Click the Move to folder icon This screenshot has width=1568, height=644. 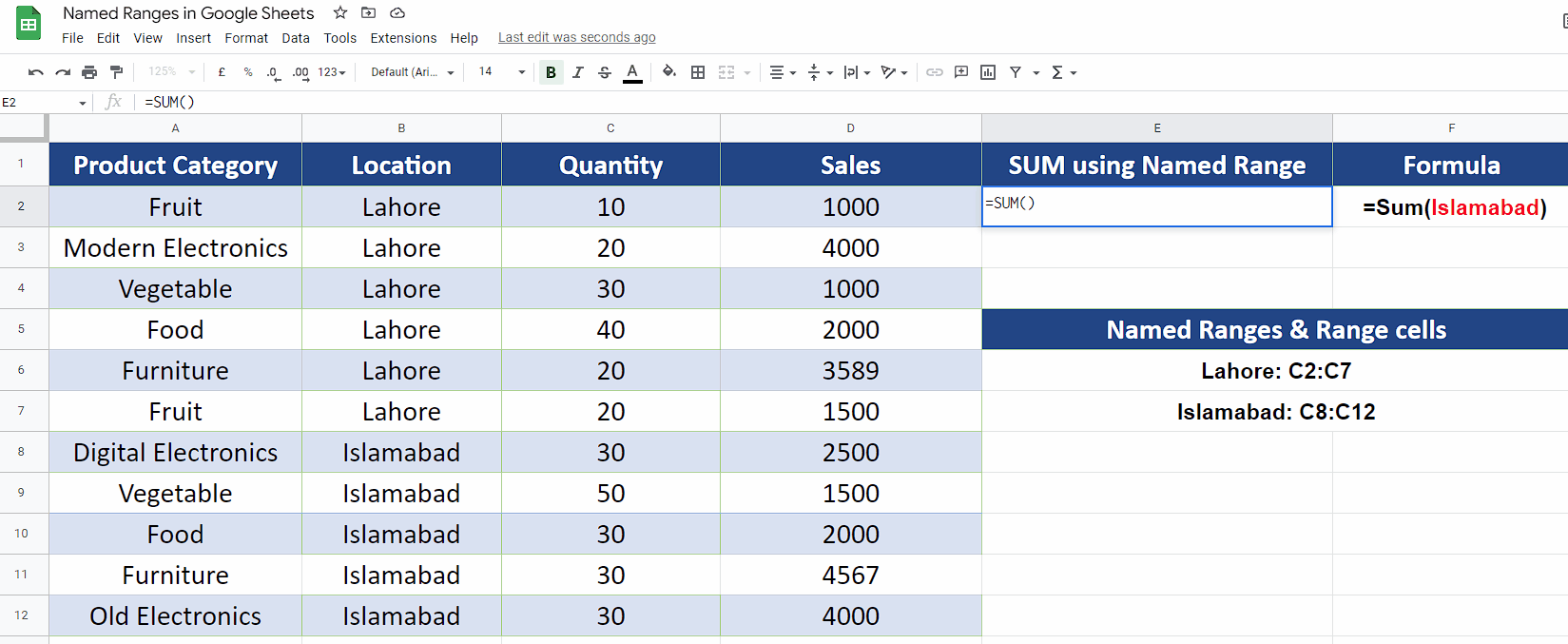tap(369, 13)
